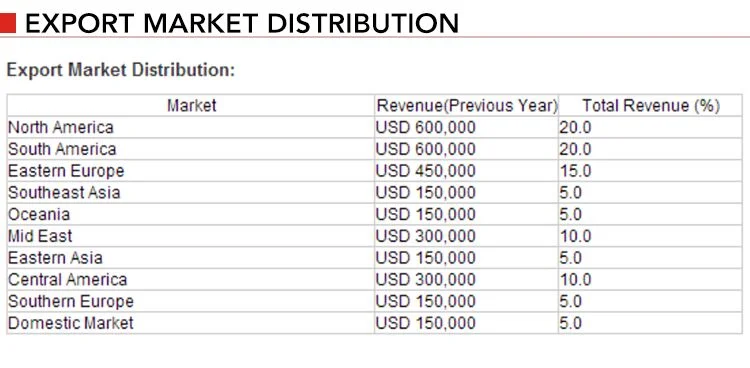The width and height of the screenshot is (750, 368).
Task: Click the Domestic Market row label
Action: point(71,323)
